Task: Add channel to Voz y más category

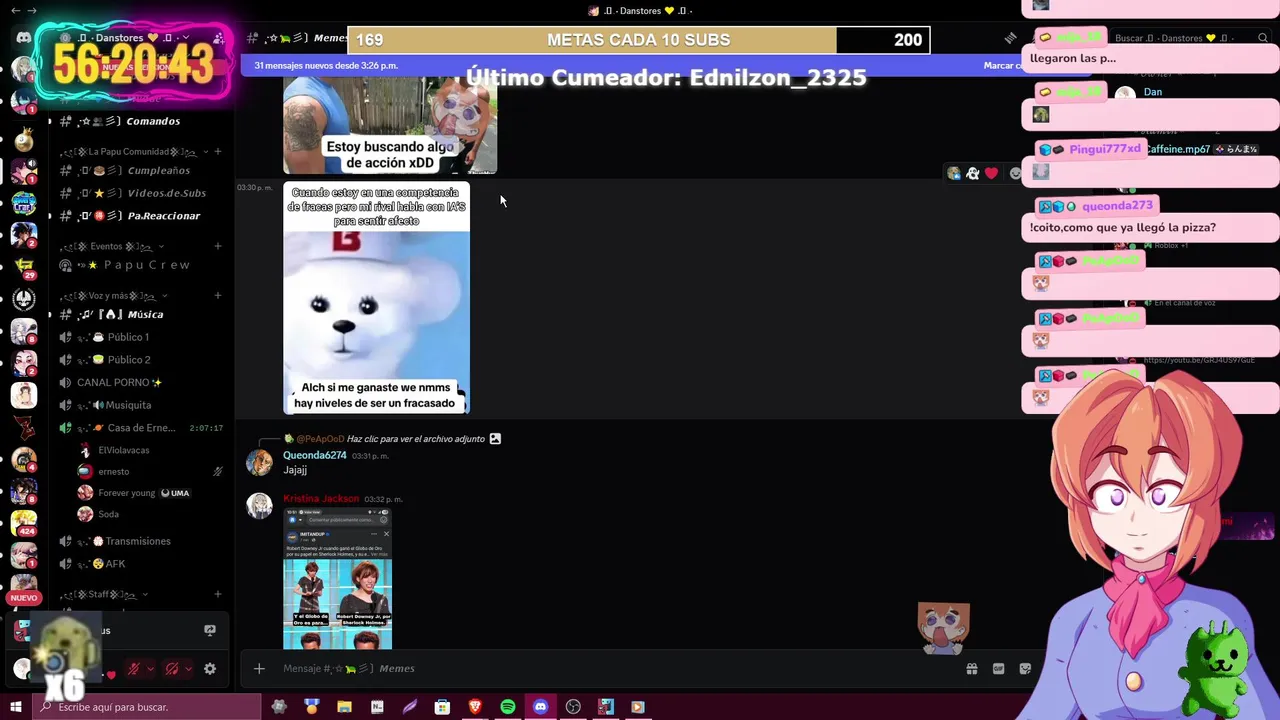Action: (x=217, y=295)
